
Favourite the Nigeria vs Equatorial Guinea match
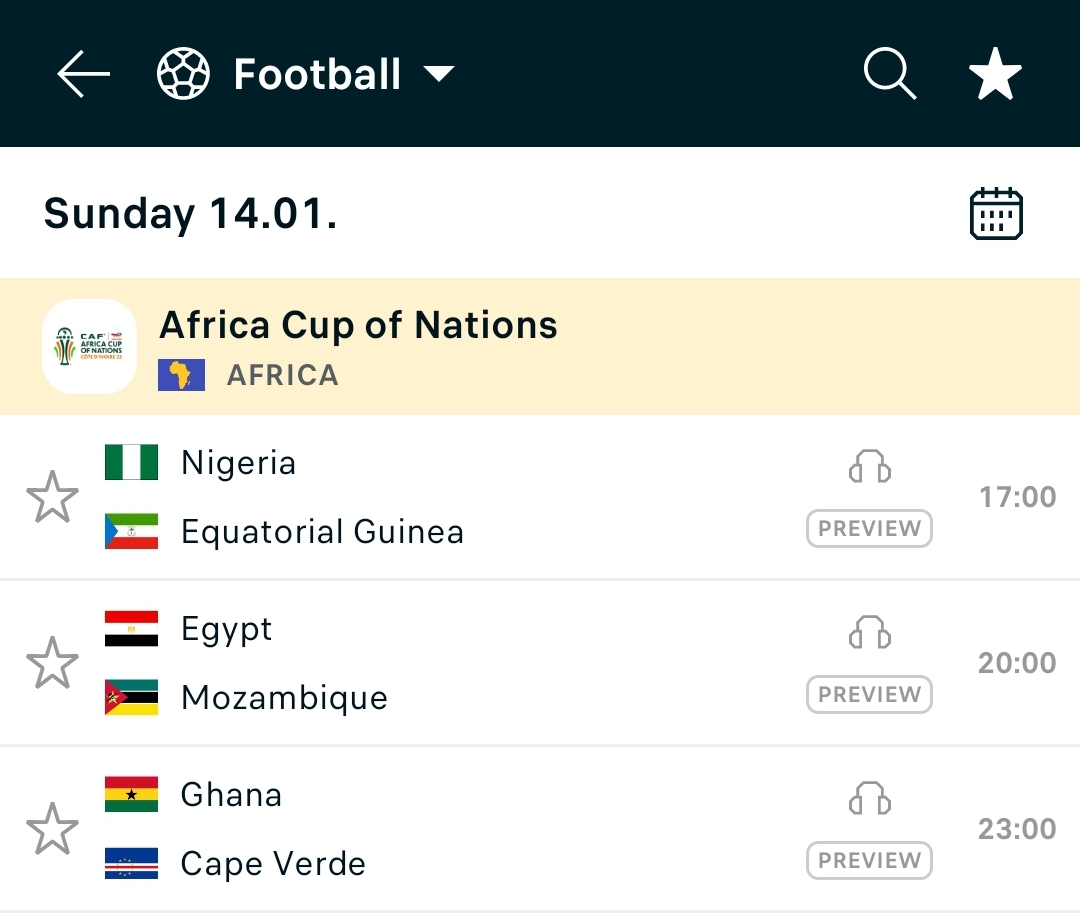pos(52,497)
